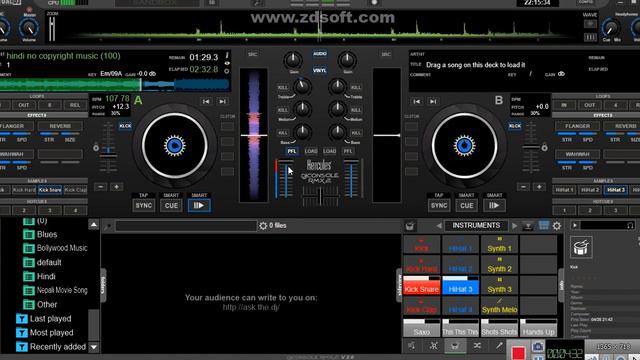Jump to next track on deck B
Image resolution: width=640 pixels, height=360 pixels.
tap(433, 101)
